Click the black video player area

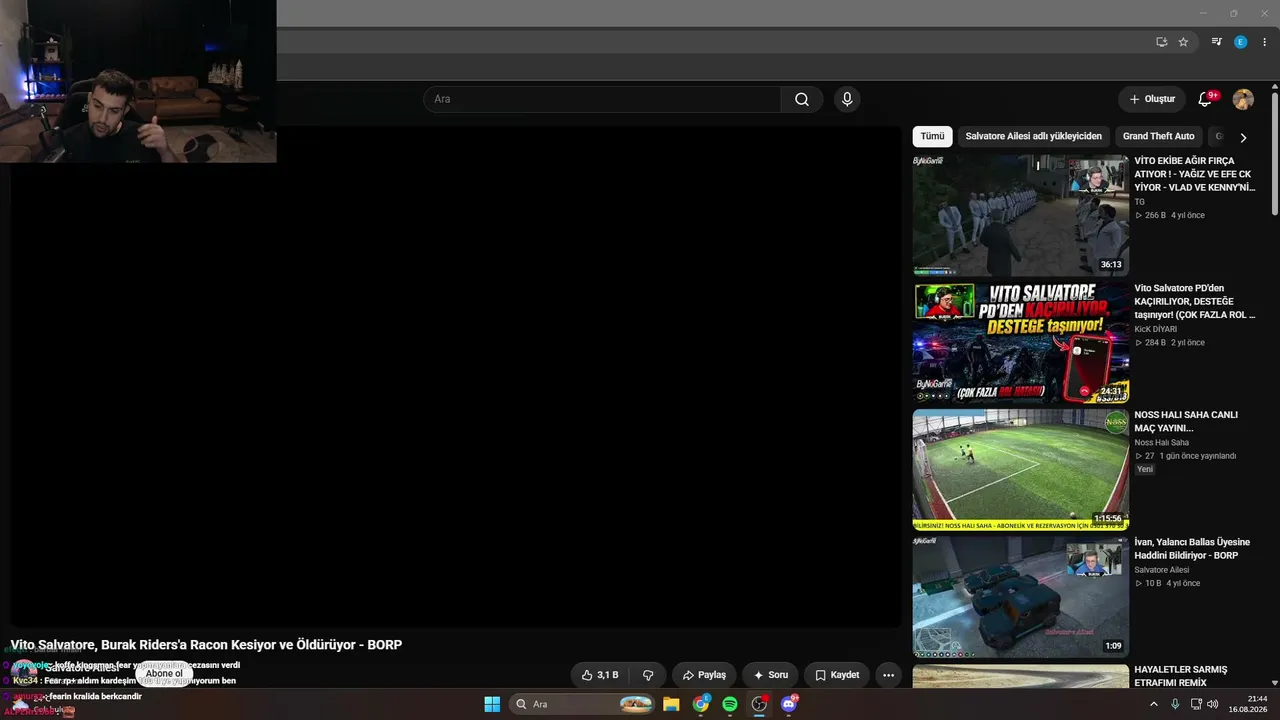pyautogui.click(x=456, y=377)
